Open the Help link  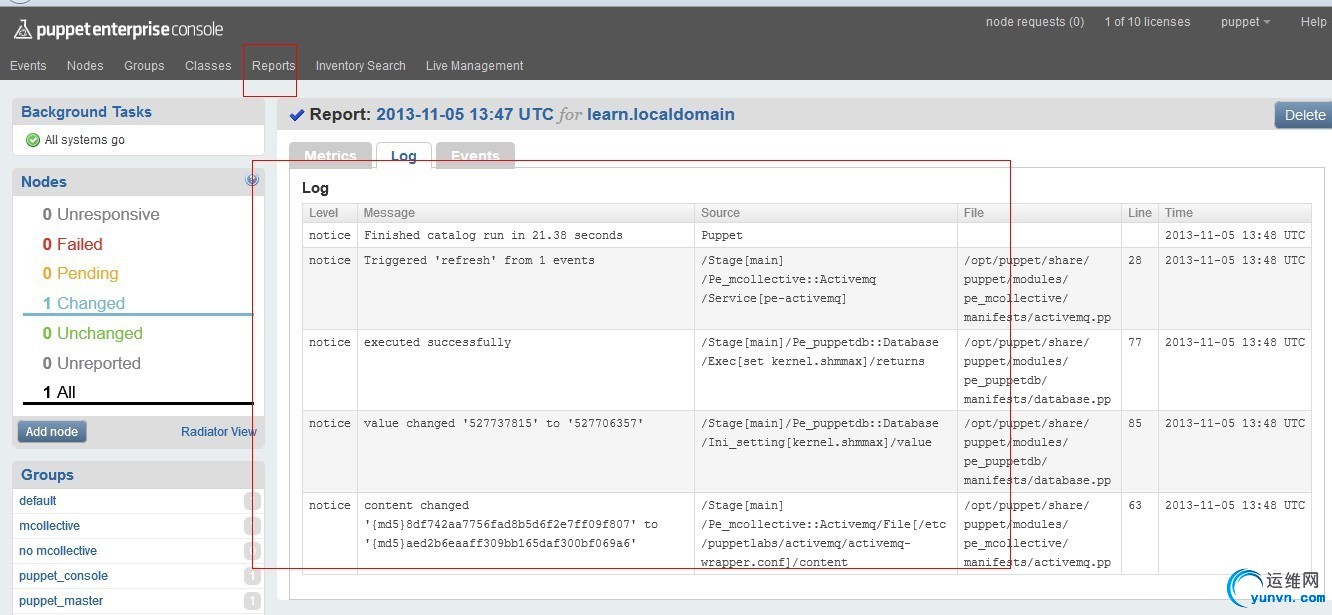click(x=1313, y=22)
